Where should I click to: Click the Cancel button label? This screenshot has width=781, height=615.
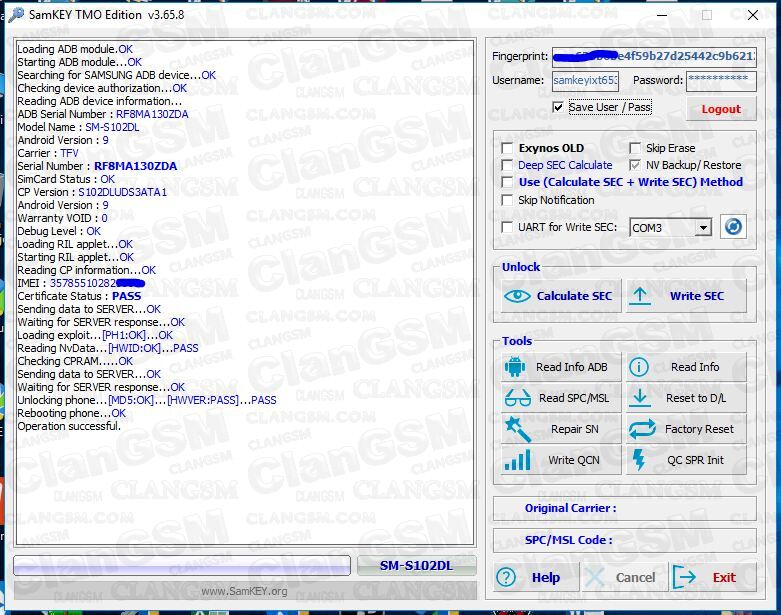(x=635, y=578)
